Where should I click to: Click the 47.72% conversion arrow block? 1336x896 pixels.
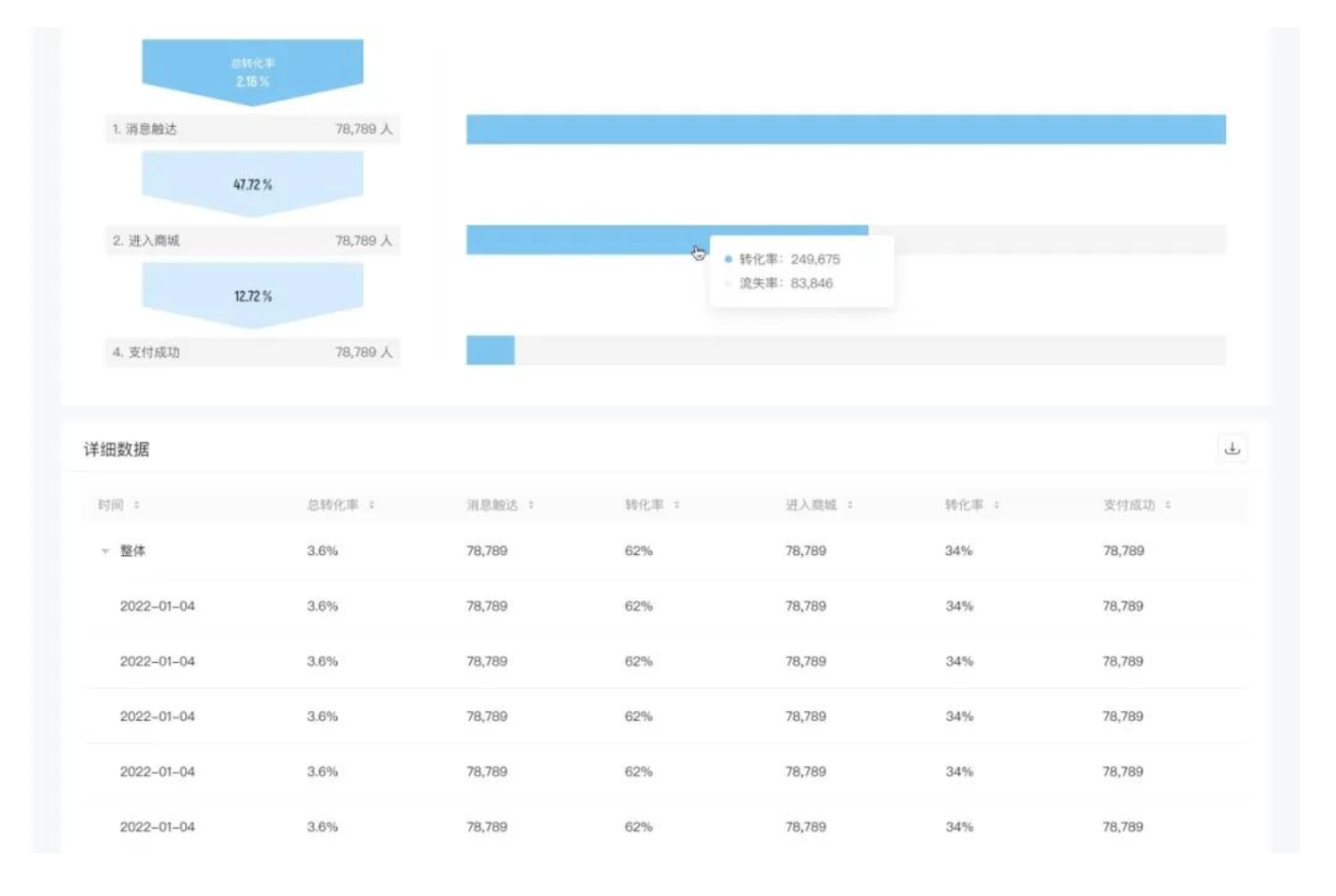point(252,184)
